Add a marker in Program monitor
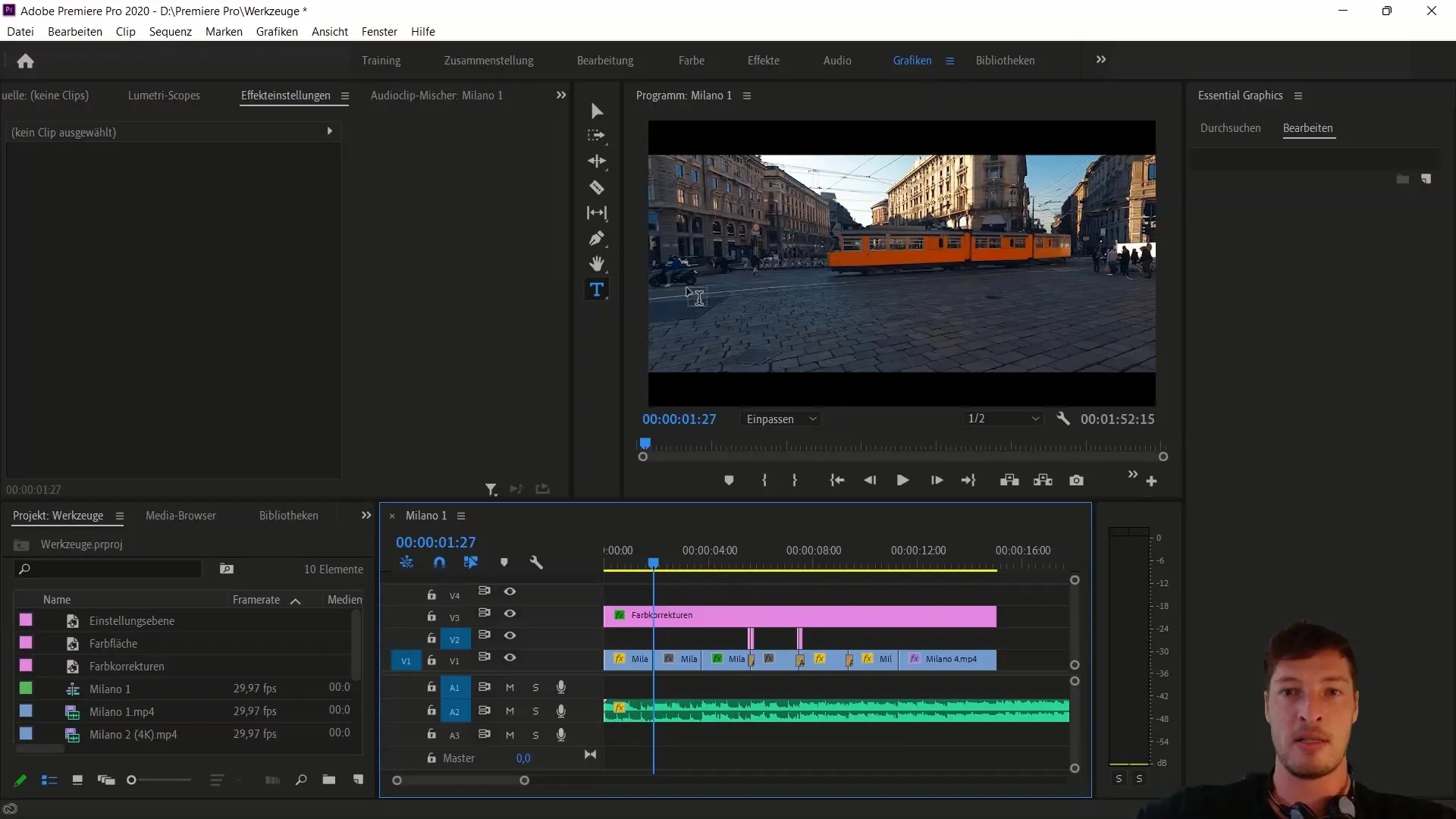This screenshot has width=1456, height=819. pyautogui.click(x=729, y=481)
